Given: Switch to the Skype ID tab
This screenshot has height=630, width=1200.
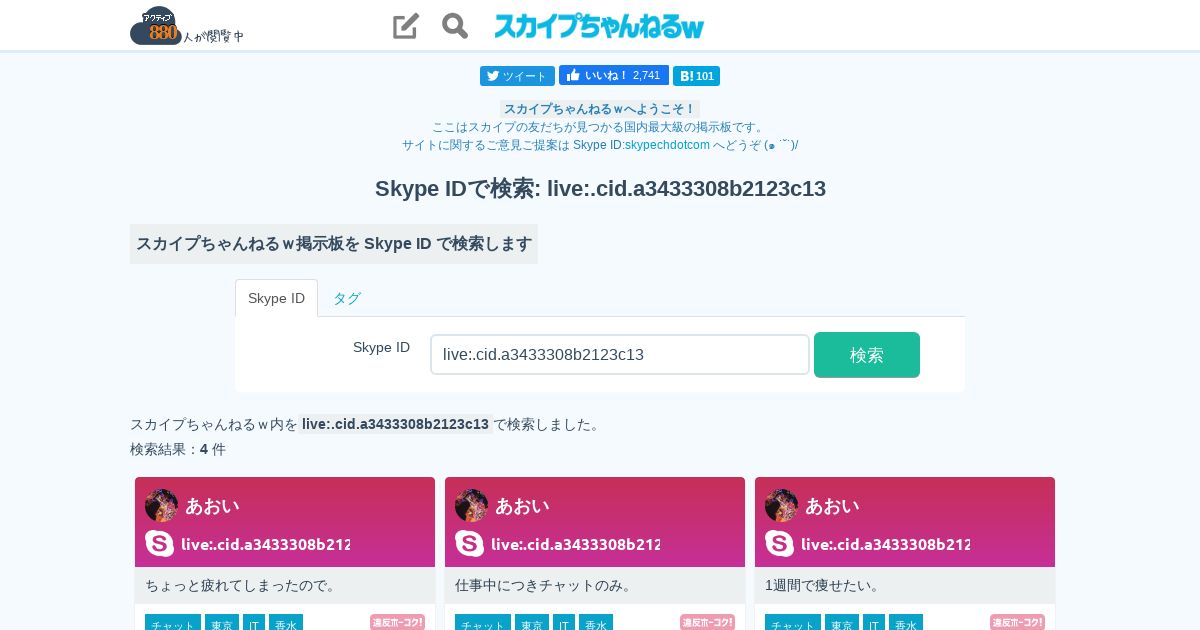Looking at the screenshot, I should click(276, 298).
